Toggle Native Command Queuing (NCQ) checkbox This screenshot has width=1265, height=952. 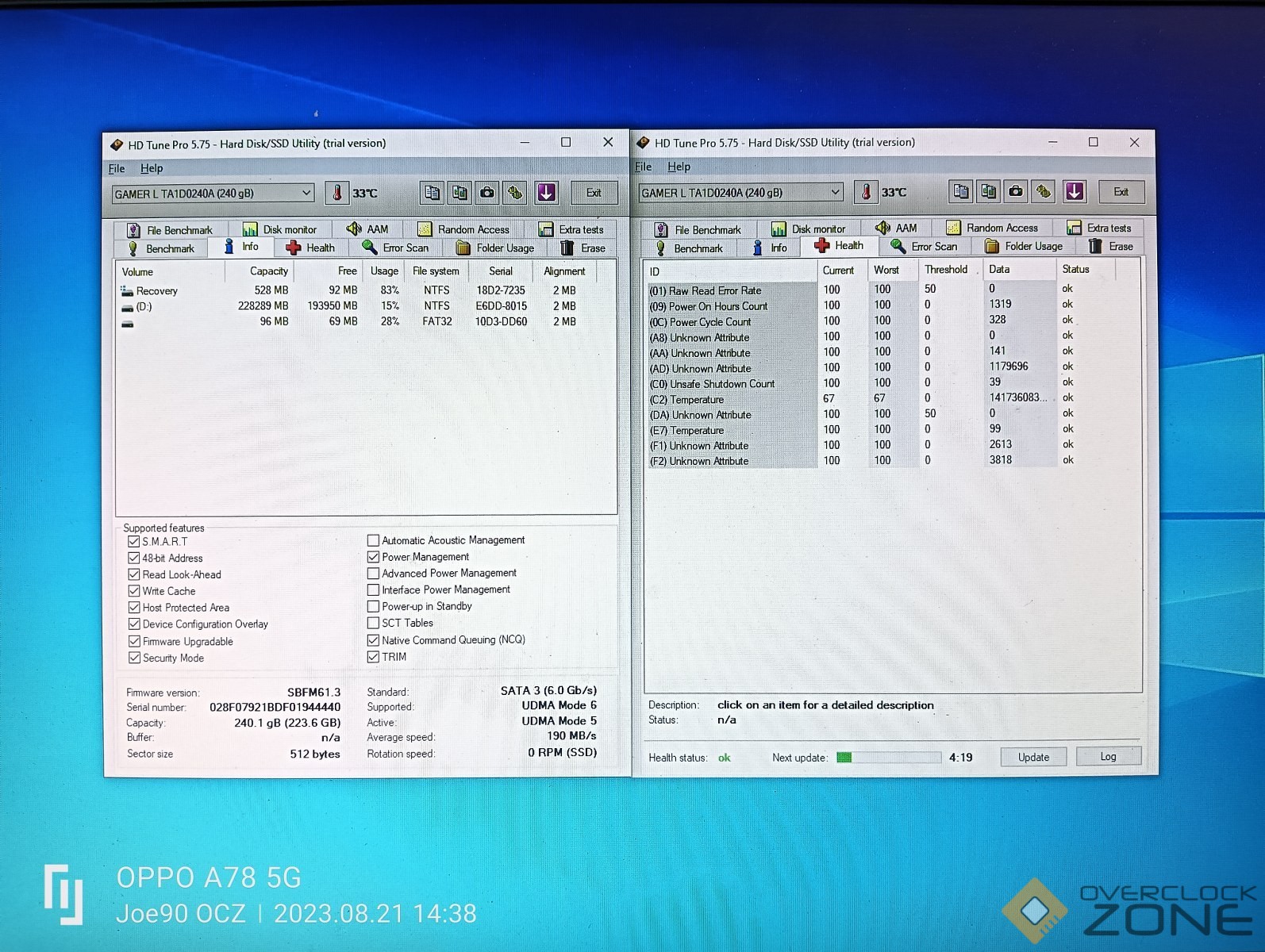click(373, 640)
